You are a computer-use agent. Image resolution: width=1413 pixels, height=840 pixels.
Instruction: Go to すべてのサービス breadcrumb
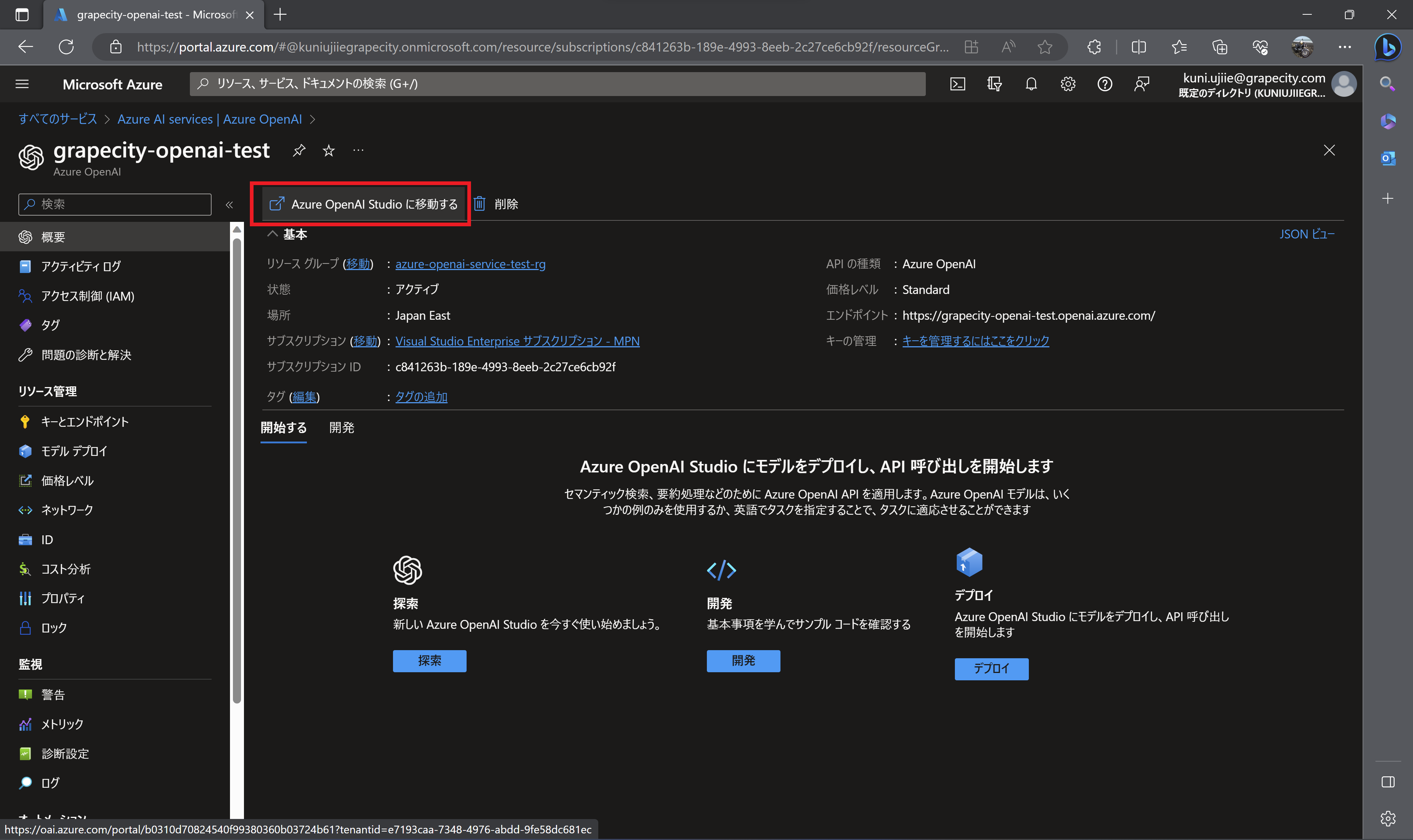pos(58,119)
